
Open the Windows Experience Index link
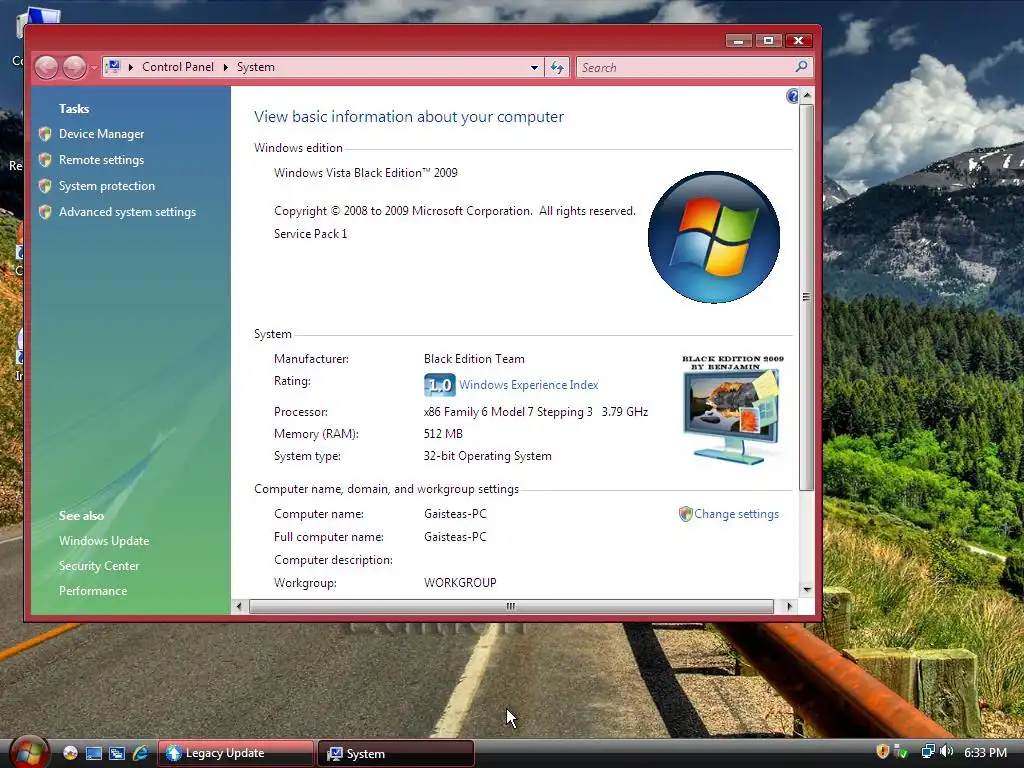528,385
